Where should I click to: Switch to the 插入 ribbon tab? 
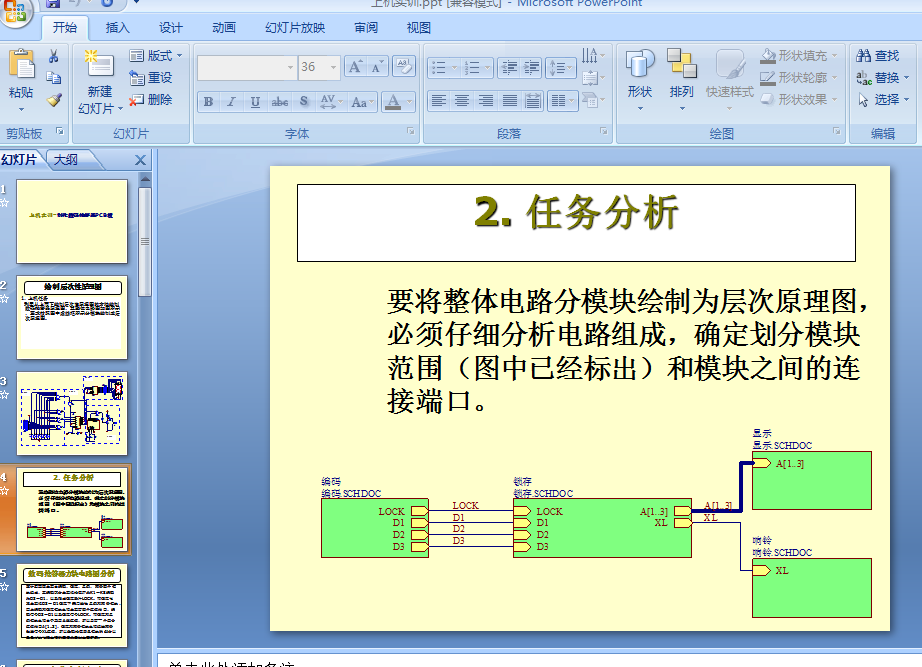click(118, 28)
